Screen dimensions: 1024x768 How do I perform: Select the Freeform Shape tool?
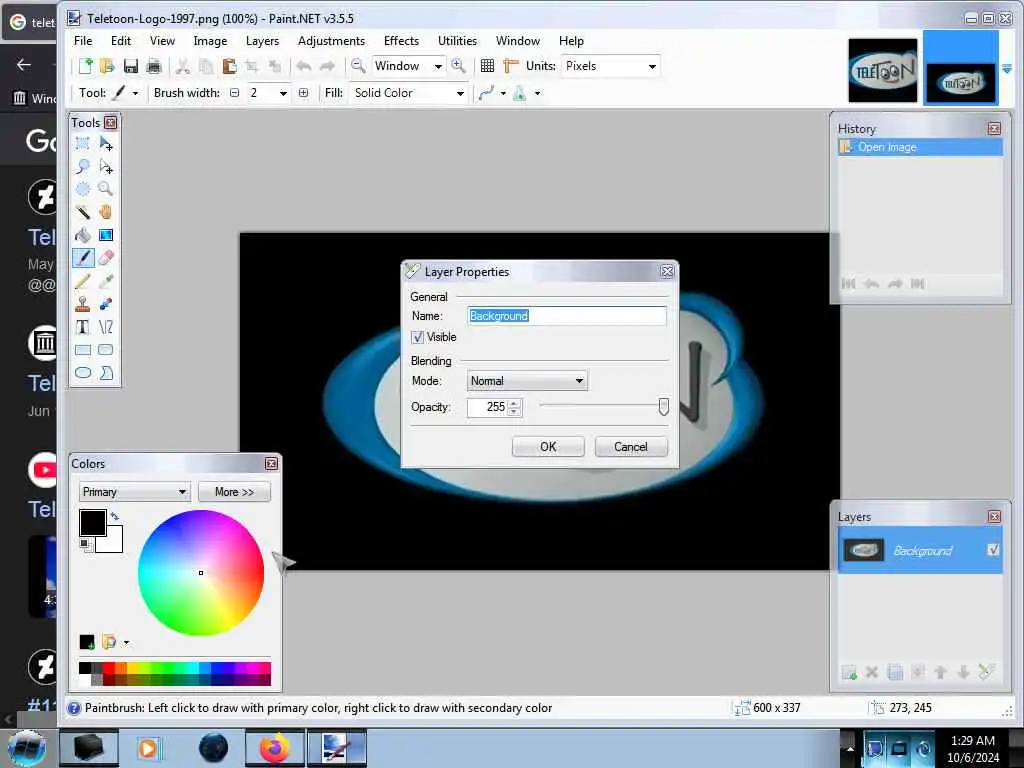[x=106, y=373]
